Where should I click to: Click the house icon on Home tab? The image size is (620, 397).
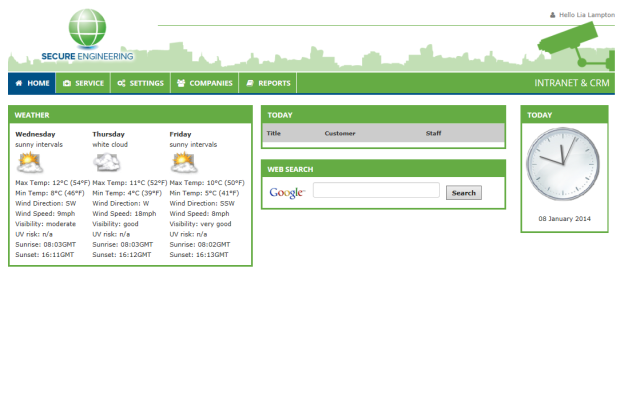(19, 83)
